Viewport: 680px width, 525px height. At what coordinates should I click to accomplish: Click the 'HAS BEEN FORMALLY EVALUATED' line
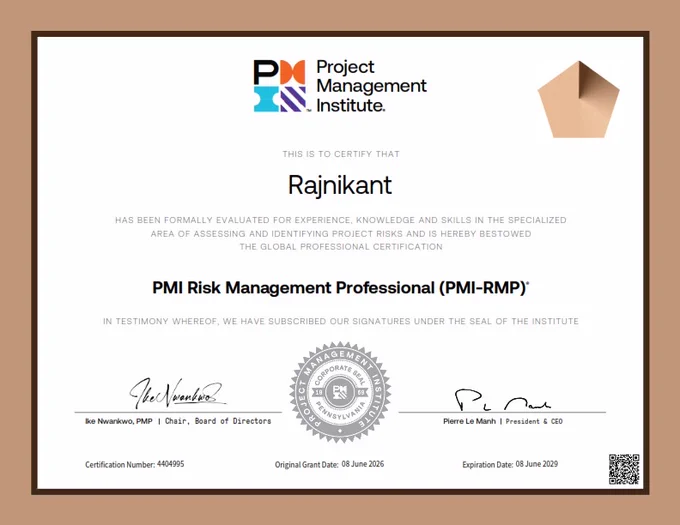click(x=340, y=220)
